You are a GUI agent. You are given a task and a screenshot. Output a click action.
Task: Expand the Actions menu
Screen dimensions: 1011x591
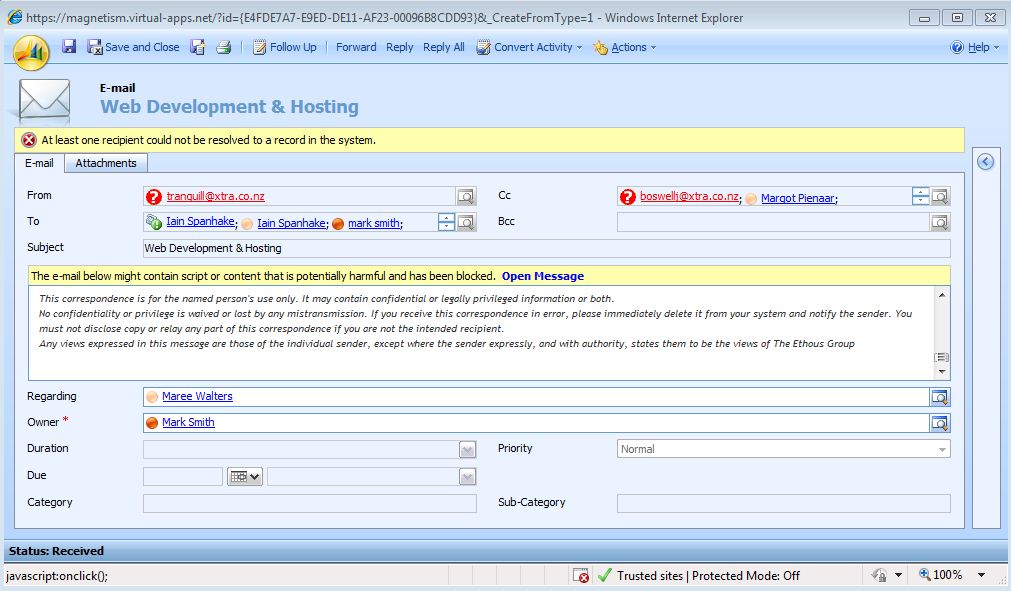tap(627, 47)
